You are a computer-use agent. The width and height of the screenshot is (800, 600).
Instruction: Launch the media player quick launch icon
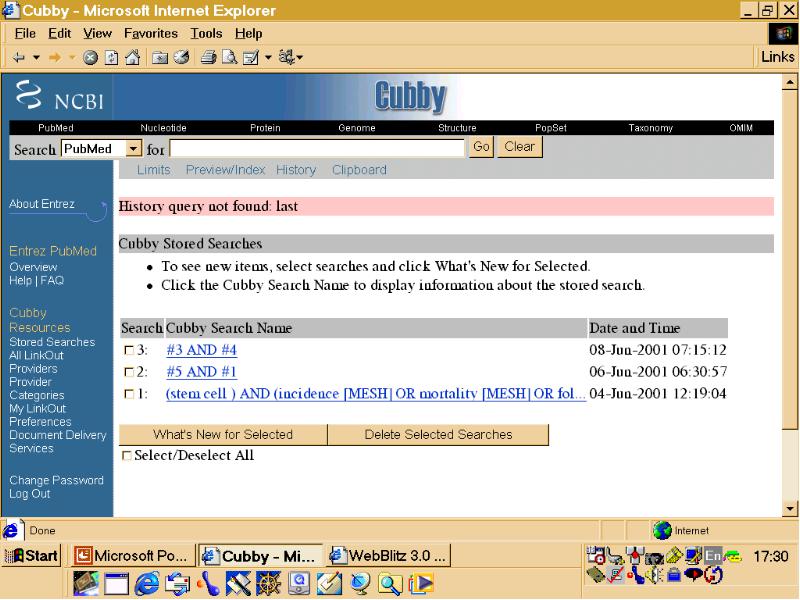(x=421, y=584)
